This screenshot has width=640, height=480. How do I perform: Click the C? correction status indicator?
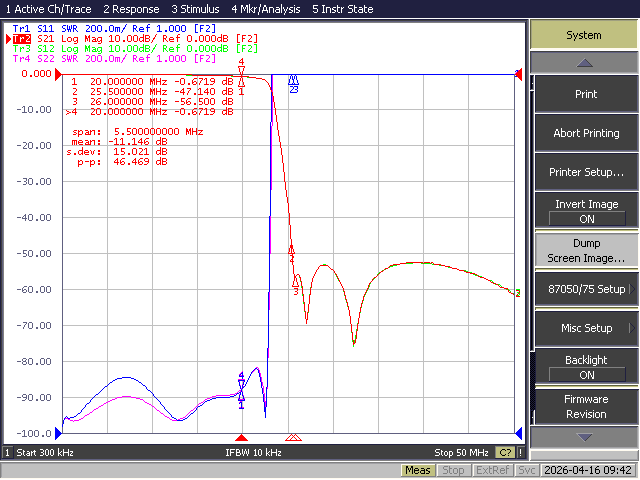point(505,453)
